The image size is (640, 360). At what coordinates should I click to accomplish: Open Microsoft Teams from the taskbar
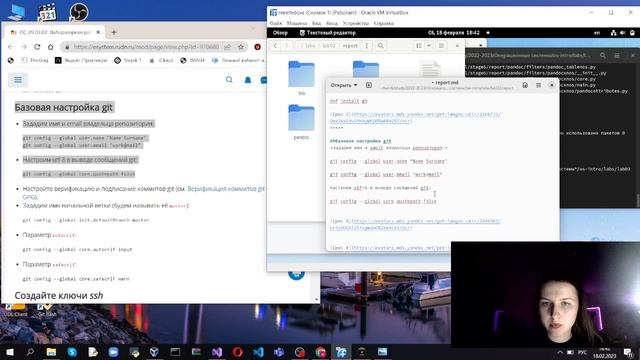point(279,352)
